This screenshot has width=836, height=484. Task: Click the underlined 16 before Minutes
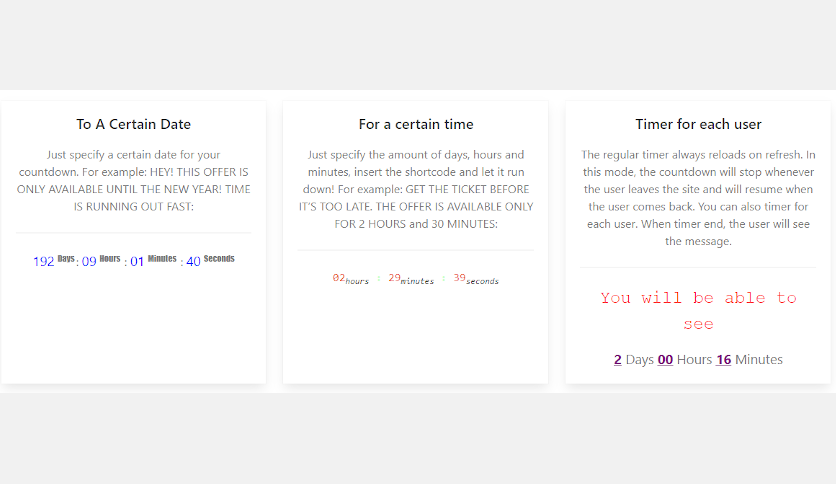[724, 360]
